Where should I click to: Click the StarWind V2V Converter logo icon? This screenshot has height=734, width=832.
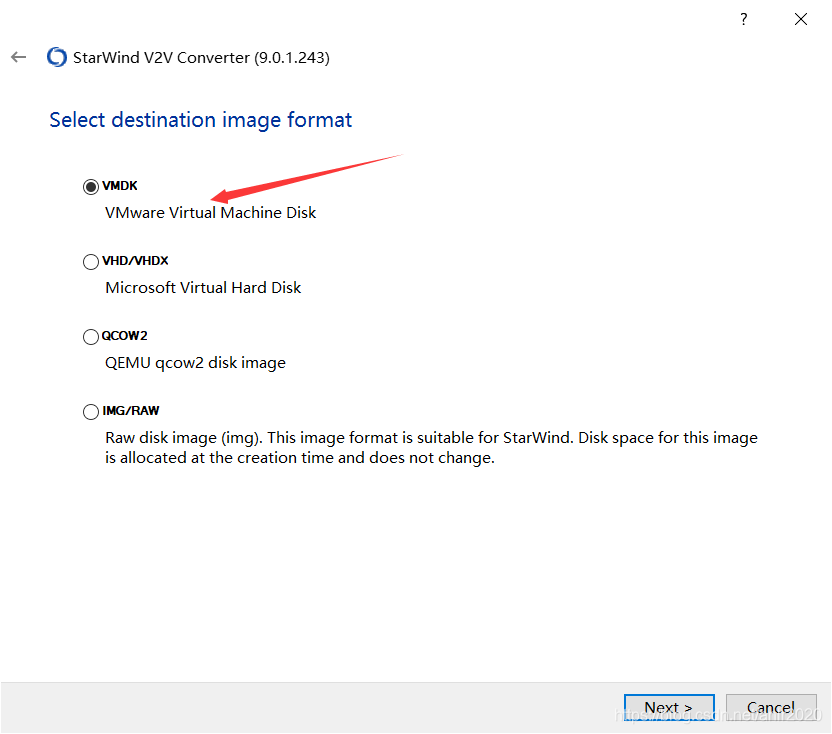click(x=57, y=57)
